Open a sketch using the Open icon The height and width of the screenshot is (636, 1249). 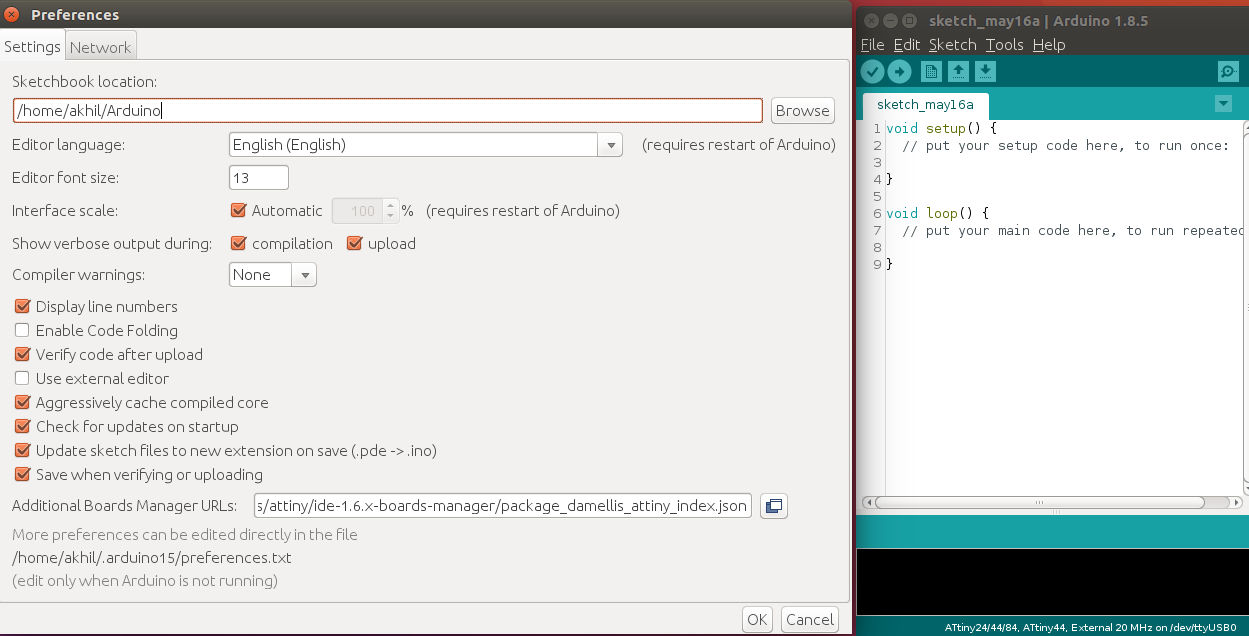[958, 71]
